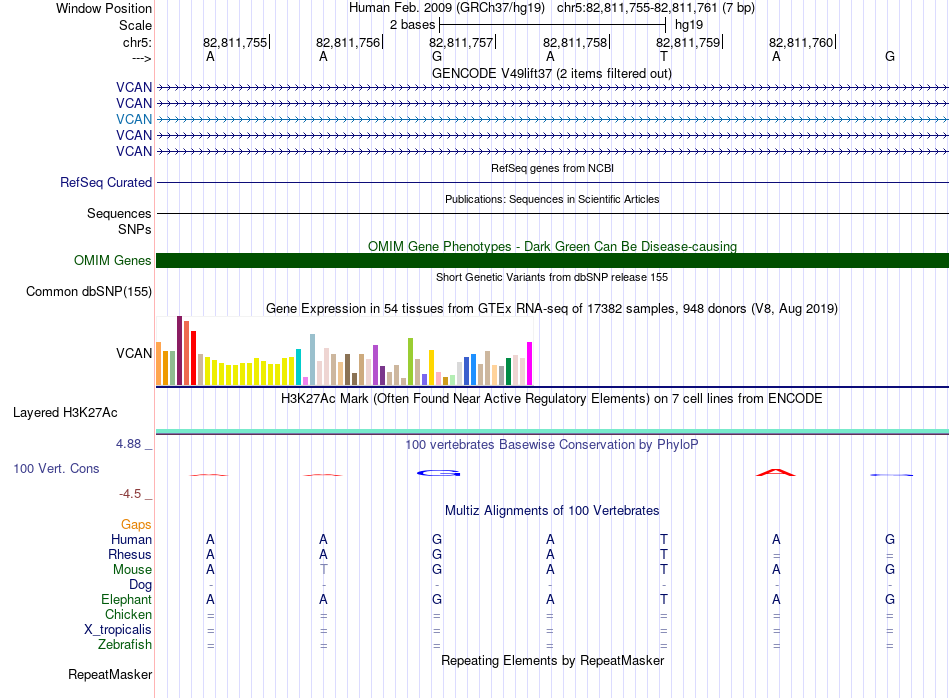Click the light-blue VCAN transcript label

(134, 119)
